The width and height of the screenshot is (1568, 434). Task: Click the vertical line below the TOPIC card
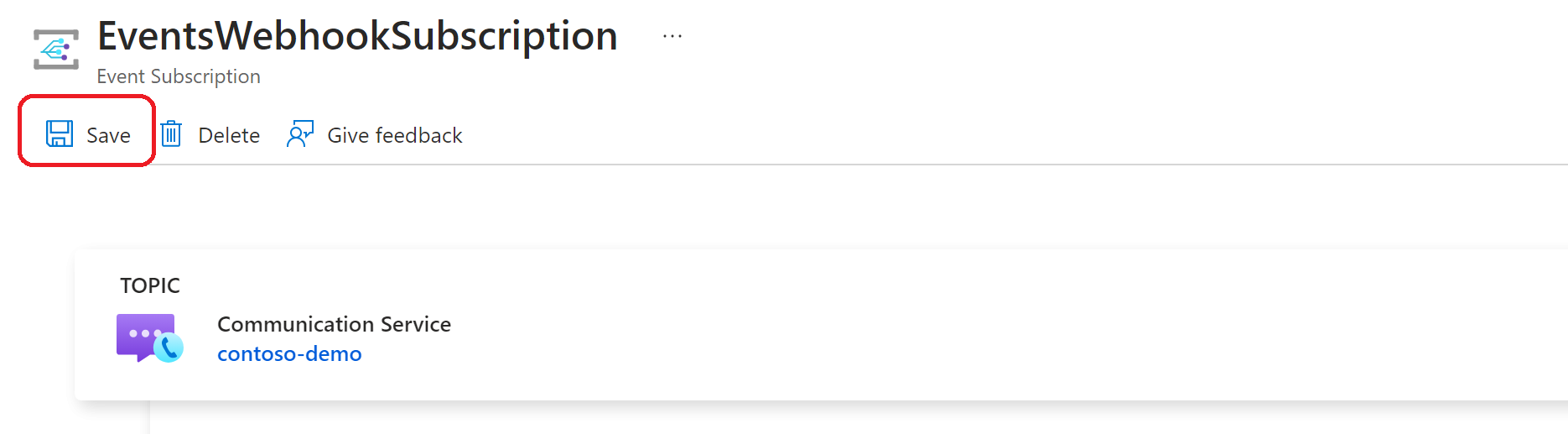[149, 417]
